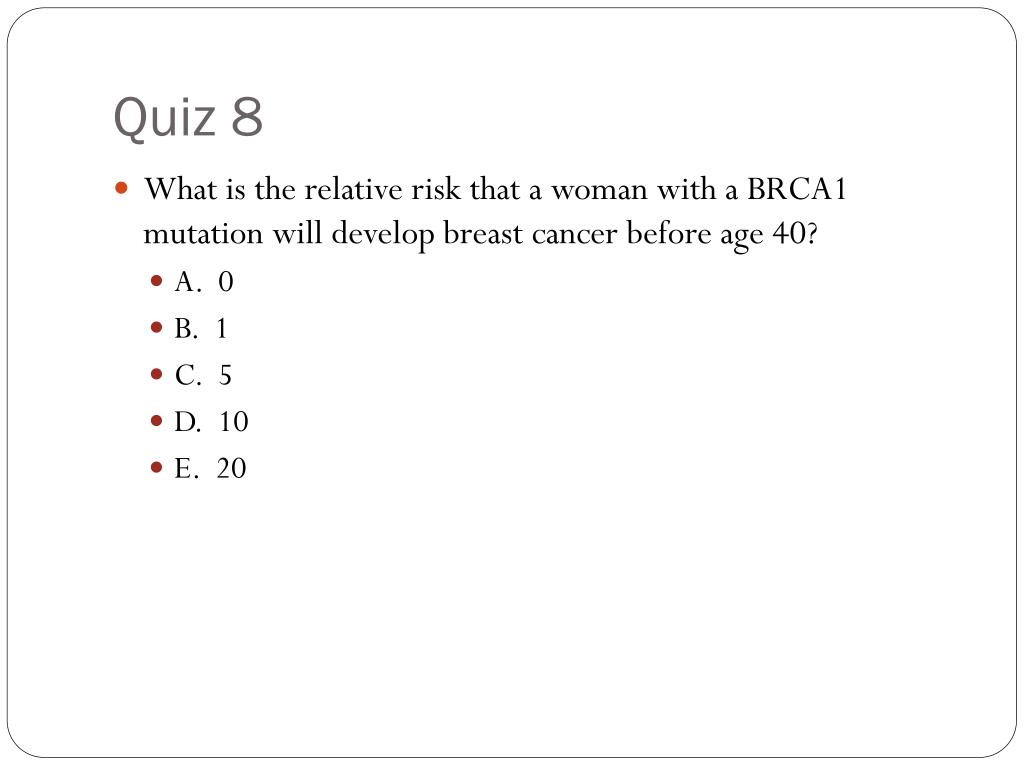Click the red bullet beside option C
This screenshot has width=1024, height=768.
156,374
